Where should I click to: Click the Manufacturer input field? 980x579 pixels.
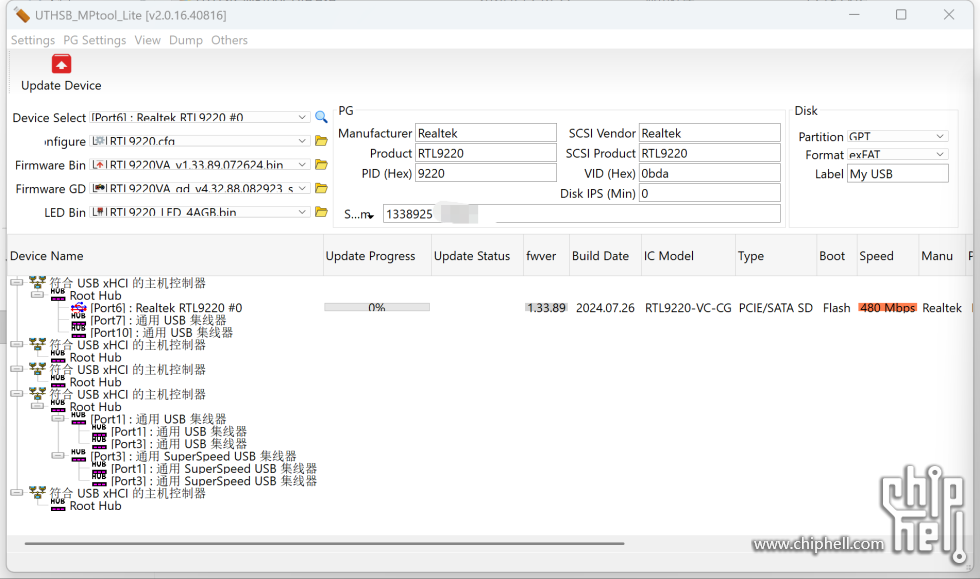(x=486, y=133)
